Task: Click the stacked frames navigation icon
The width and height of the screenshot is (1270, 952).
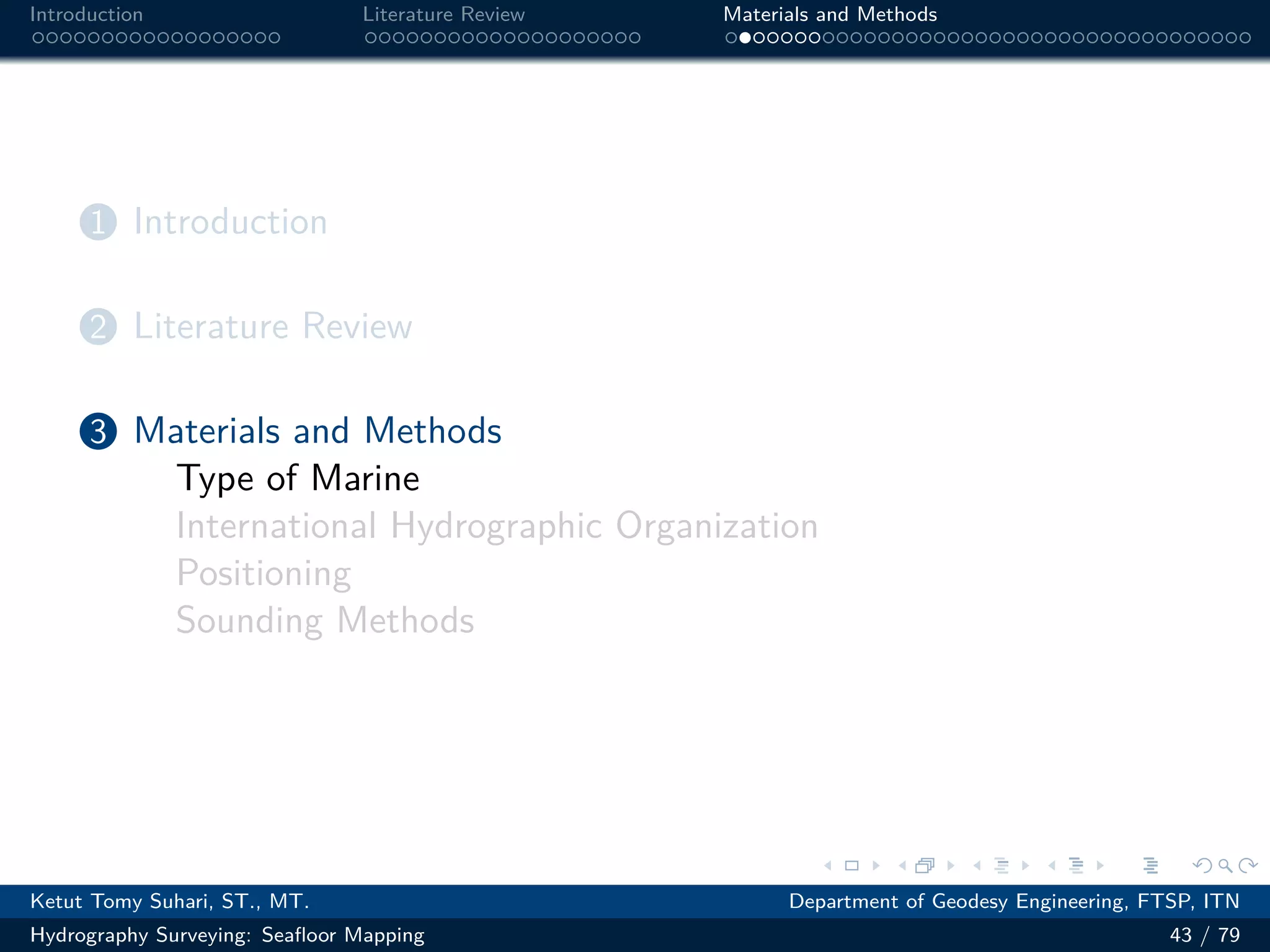Action: tap(925, 865)
